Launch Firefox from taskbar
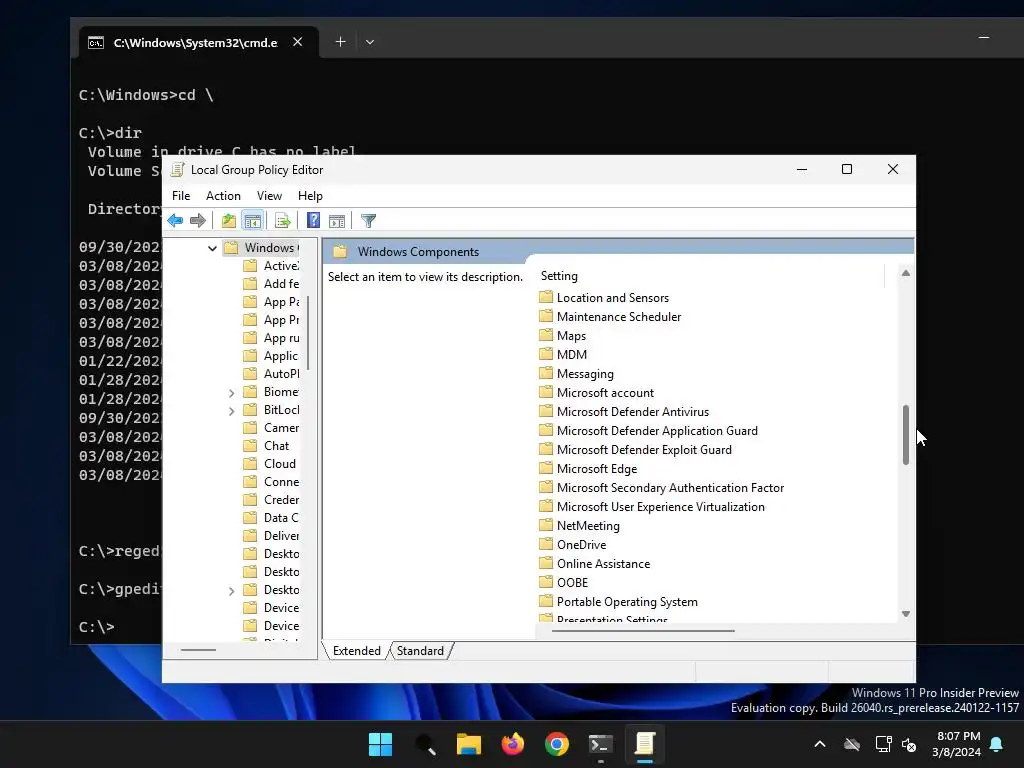 coord(513,744)
